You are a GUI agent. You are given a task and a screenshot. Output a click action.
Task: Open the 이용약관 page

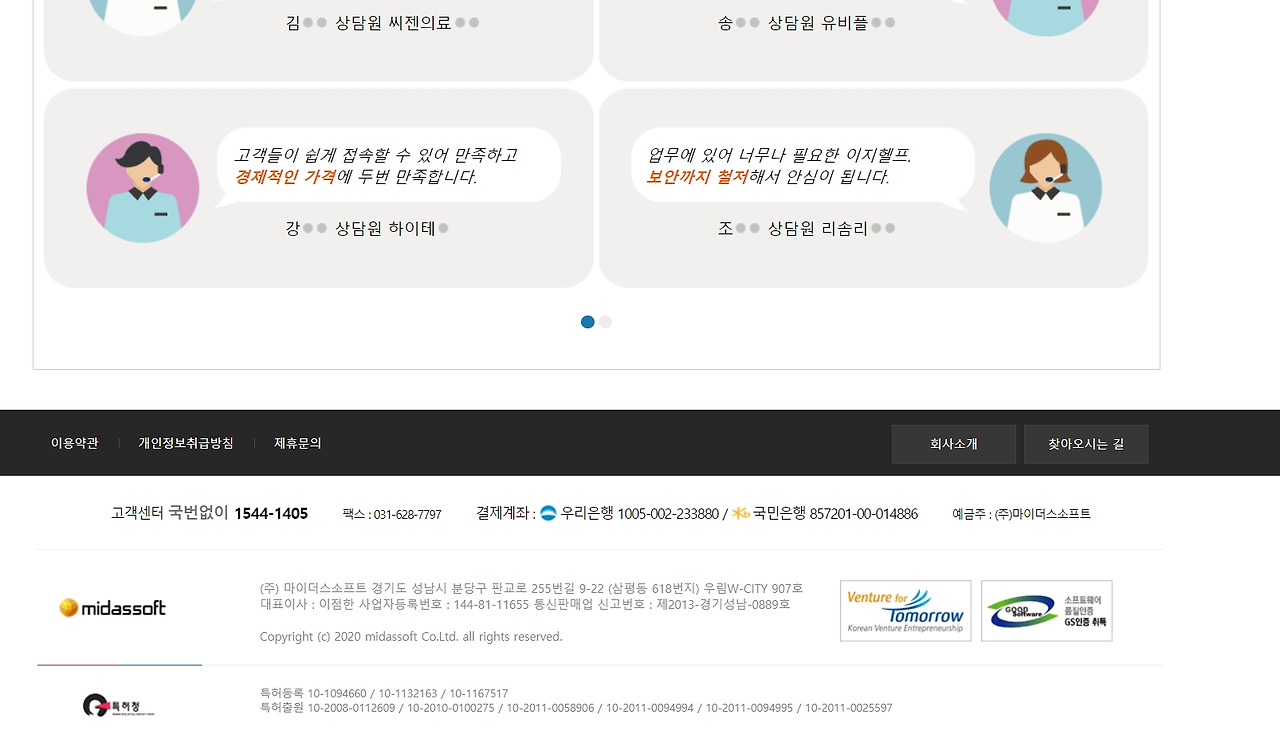[73, 443]
